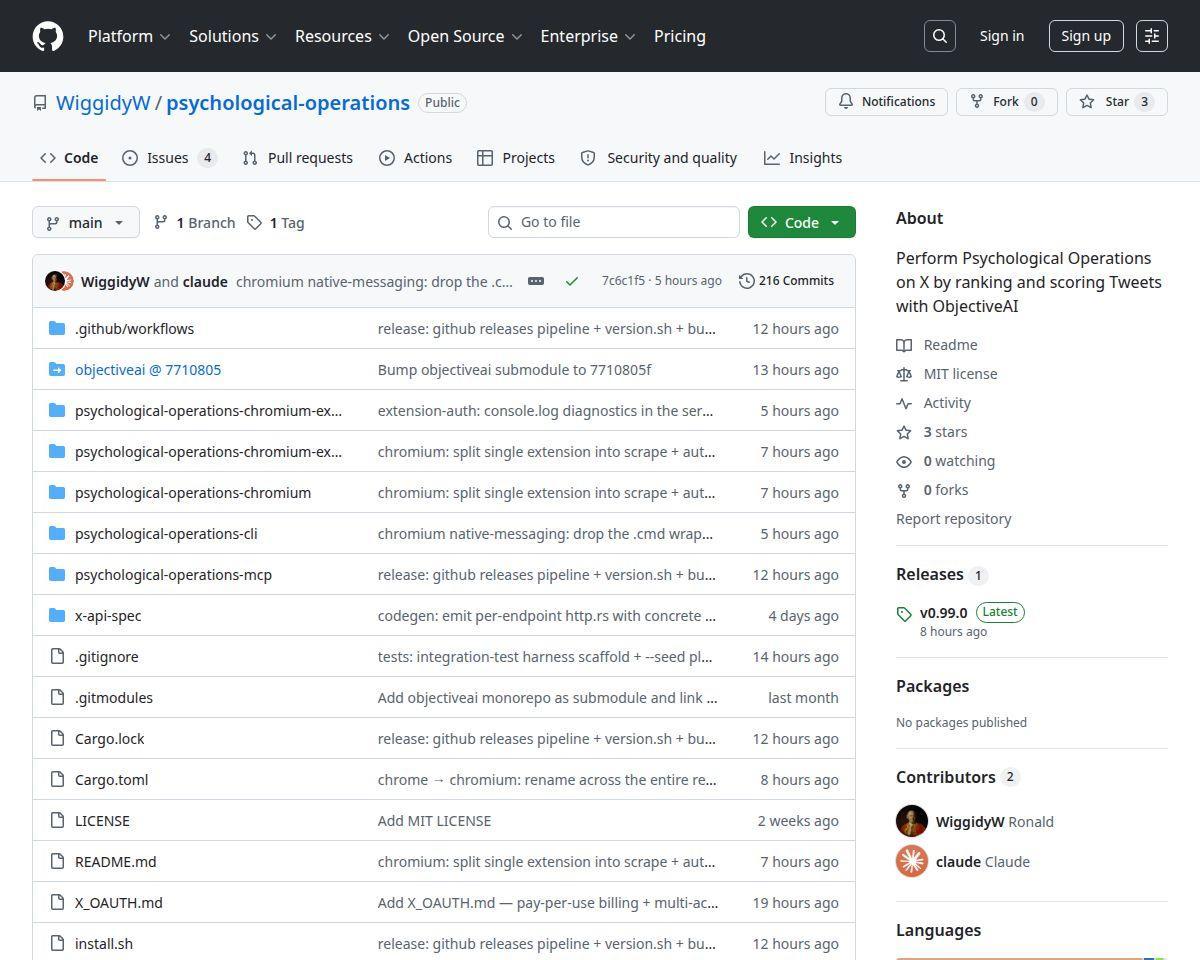Open the 216 Commits history
The image size is (1200, 960).
pos(786,281)
